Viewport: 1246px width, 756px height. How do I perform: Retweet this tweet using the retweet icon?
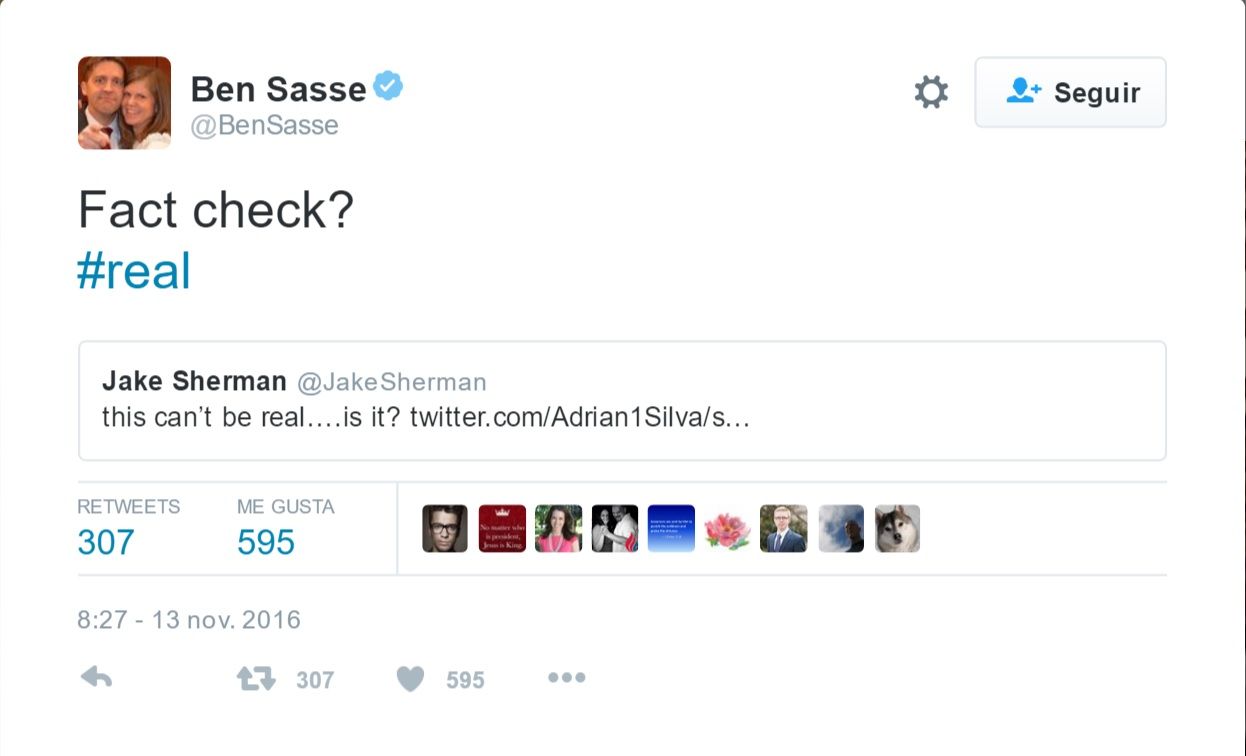255,680
